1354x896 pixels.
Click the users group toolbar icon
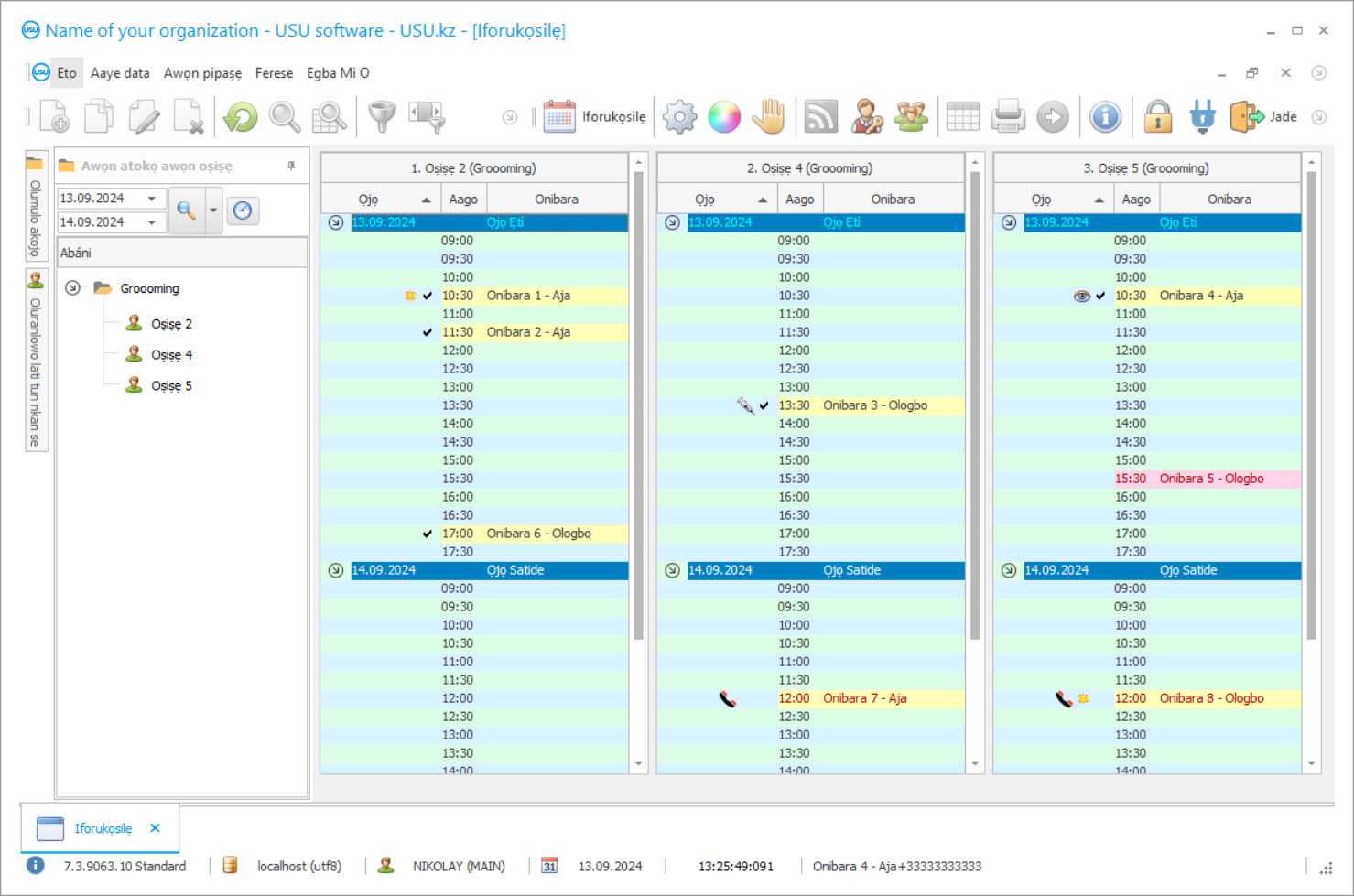coord(911,117)
